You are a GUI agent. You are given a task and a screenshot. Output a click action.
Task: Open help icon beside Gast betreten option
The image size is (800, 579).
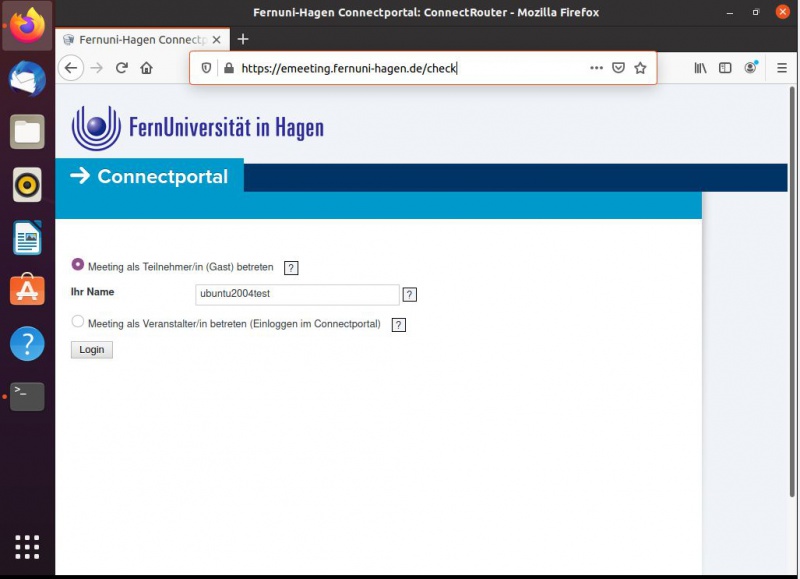click(x=291, y=268)
